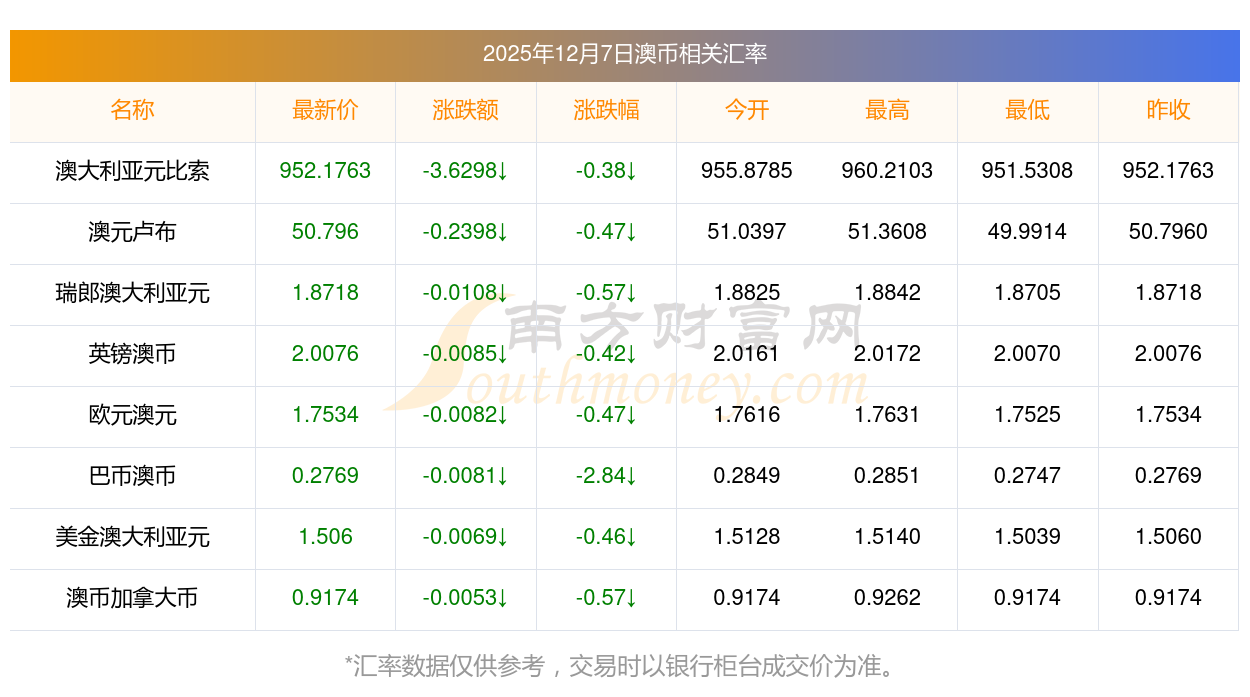Screen dimensions: 1250x697
Task: Select high value 1.7631
Action: tap(887, 415)
